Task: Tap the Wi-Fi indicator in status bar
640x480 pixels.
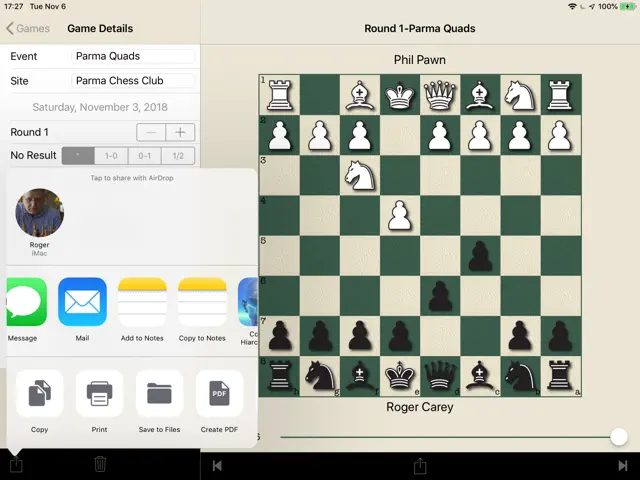Action: pyautogui.click(x=572, y=6)
